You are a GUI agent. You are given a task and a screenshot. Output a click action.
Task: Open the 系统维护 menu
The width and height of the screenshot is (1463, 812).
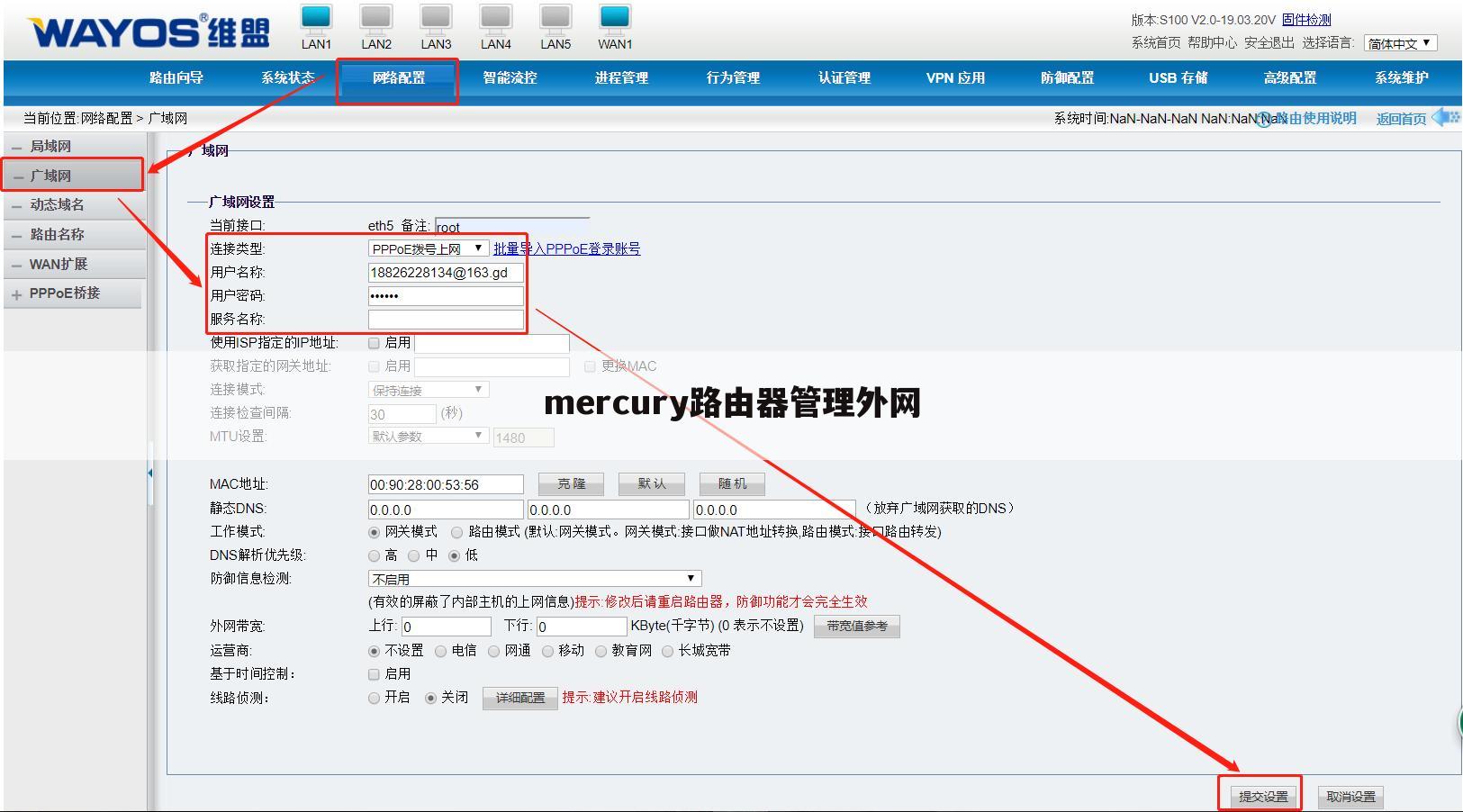coord(1402,77)
